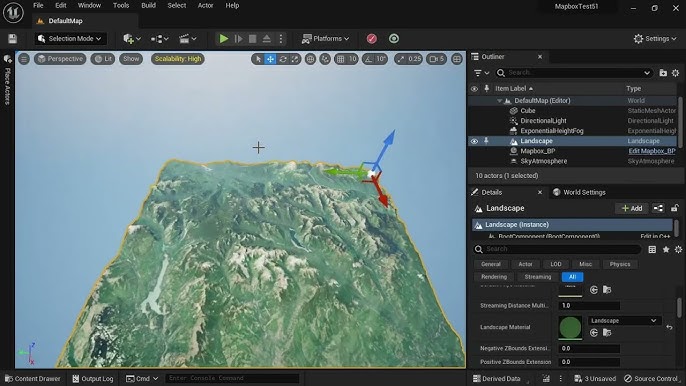Screen dimensions: 686x386
Task: Open the quick add content menu
Action: pyautogui.click(x=132, y=39)
